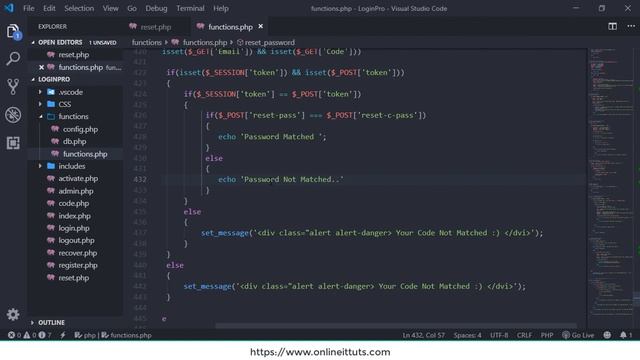The image size is (640, 360).
Task: Select the functions.php editor tab
Action: tap(230, 27)
